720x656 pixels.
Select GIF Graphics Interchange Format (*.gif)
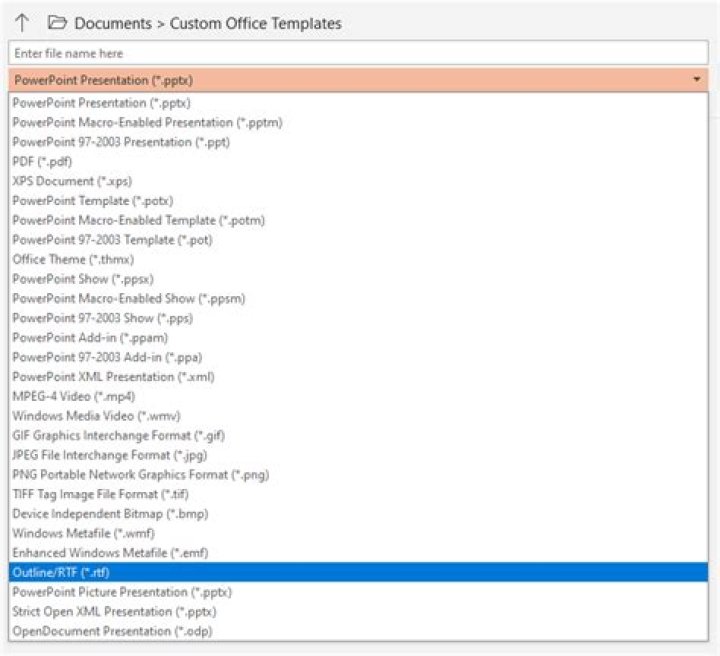pyautogui.click(x=358, y=436)
